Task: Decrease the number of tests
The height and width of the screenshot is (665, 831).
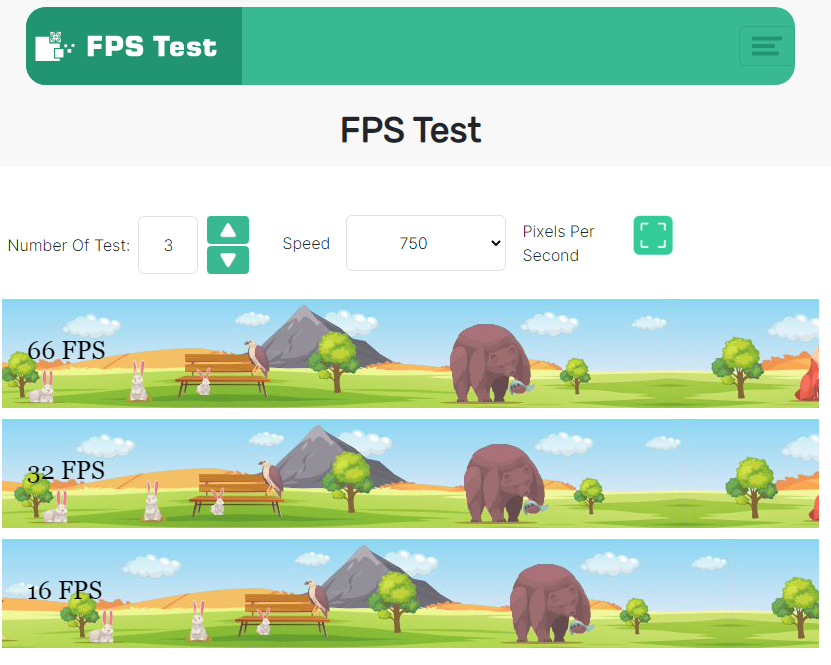Action: [228, 260]
